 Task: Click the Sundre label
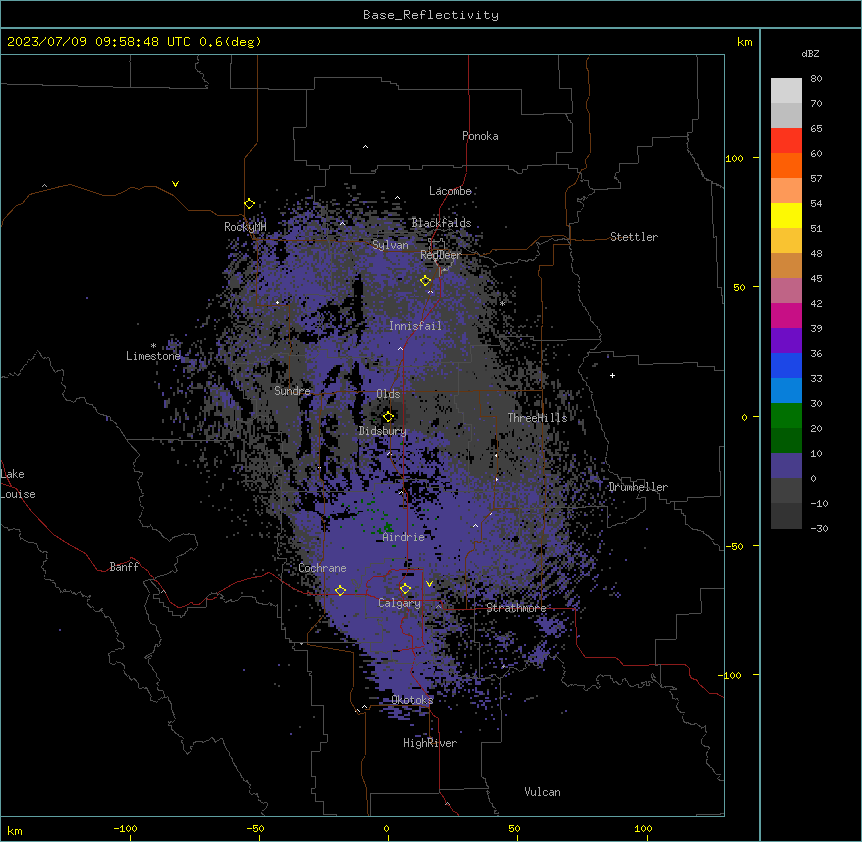pyautogui.click(x=292, y=391)
